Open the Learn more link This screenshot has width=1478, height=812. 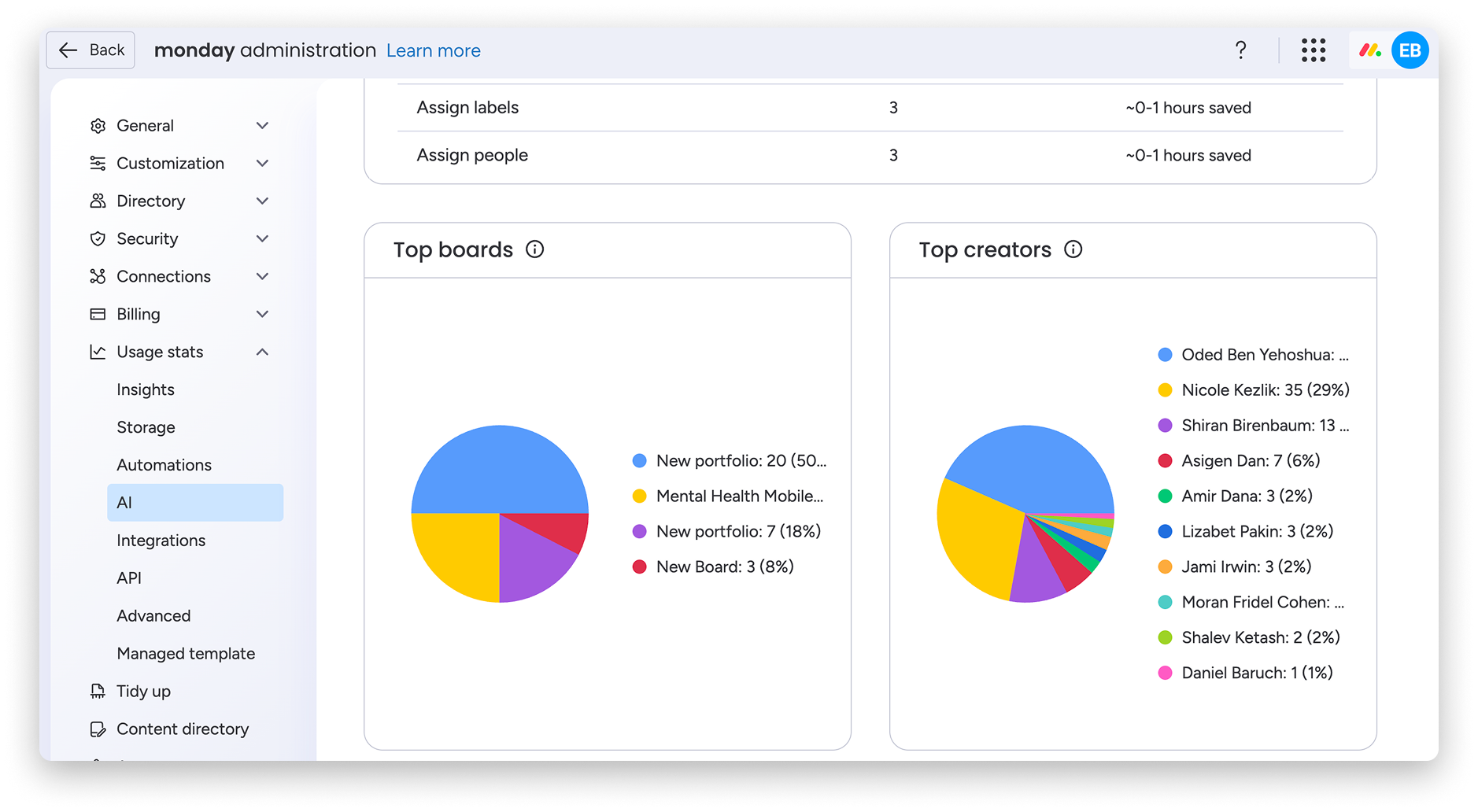pyautogui.click(x=433, y=51)
